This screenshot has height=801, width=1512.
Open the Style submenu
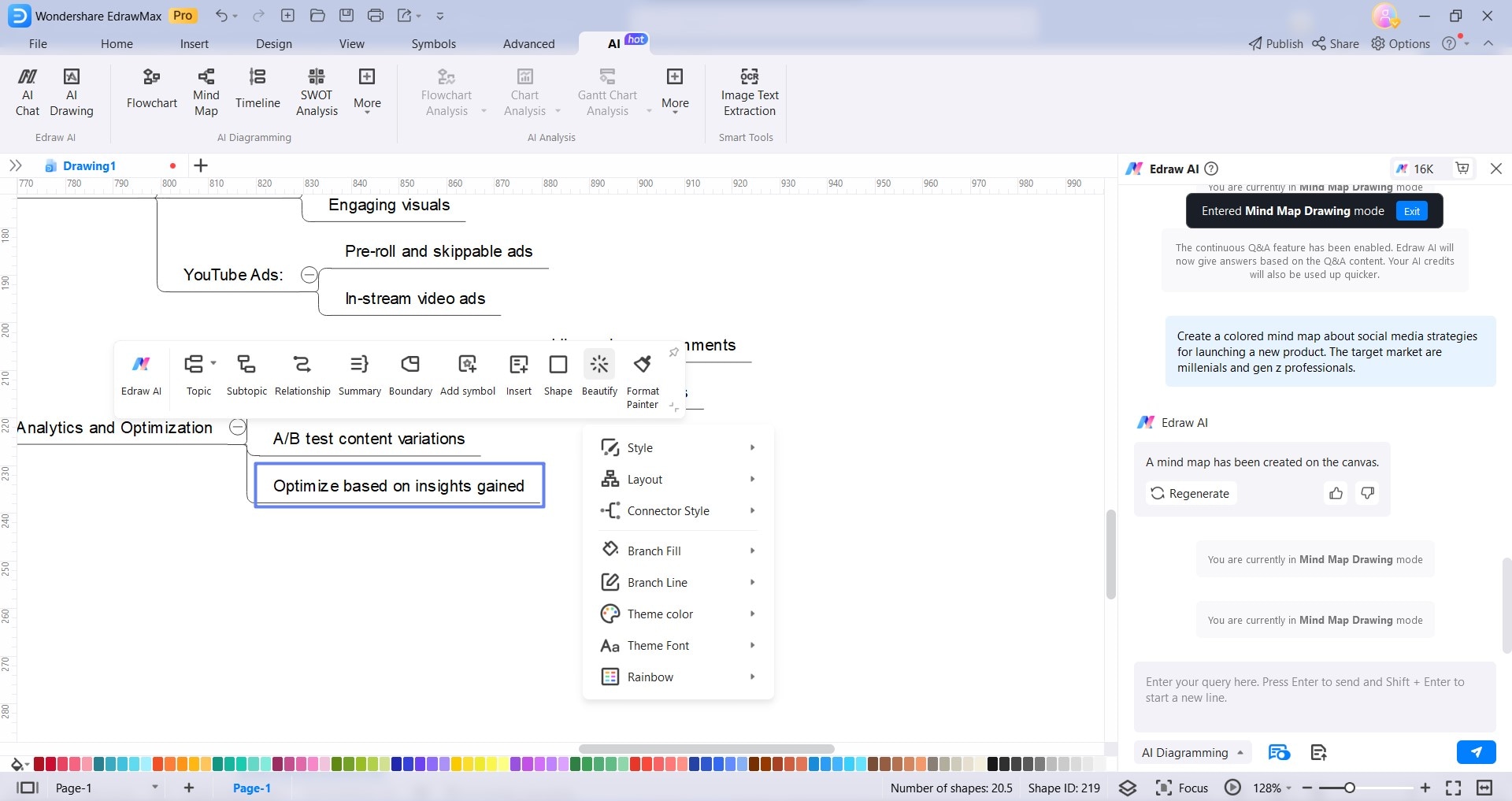click(x=678, y=447)
